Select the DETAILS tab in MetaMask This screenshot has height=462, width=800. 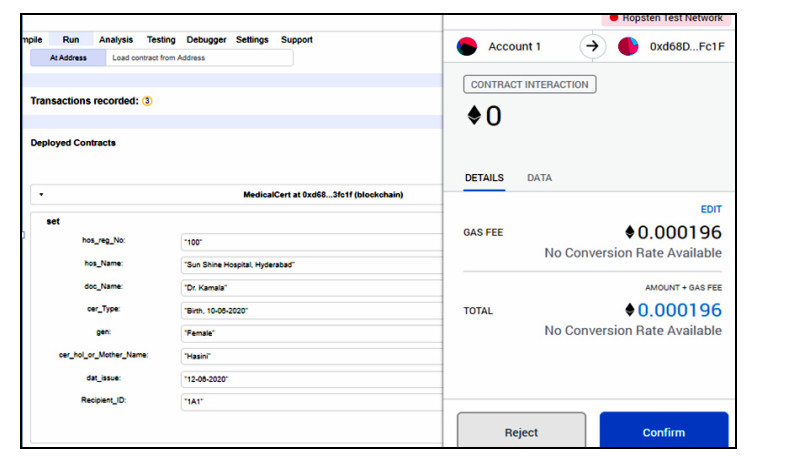[x=484, y=178]
